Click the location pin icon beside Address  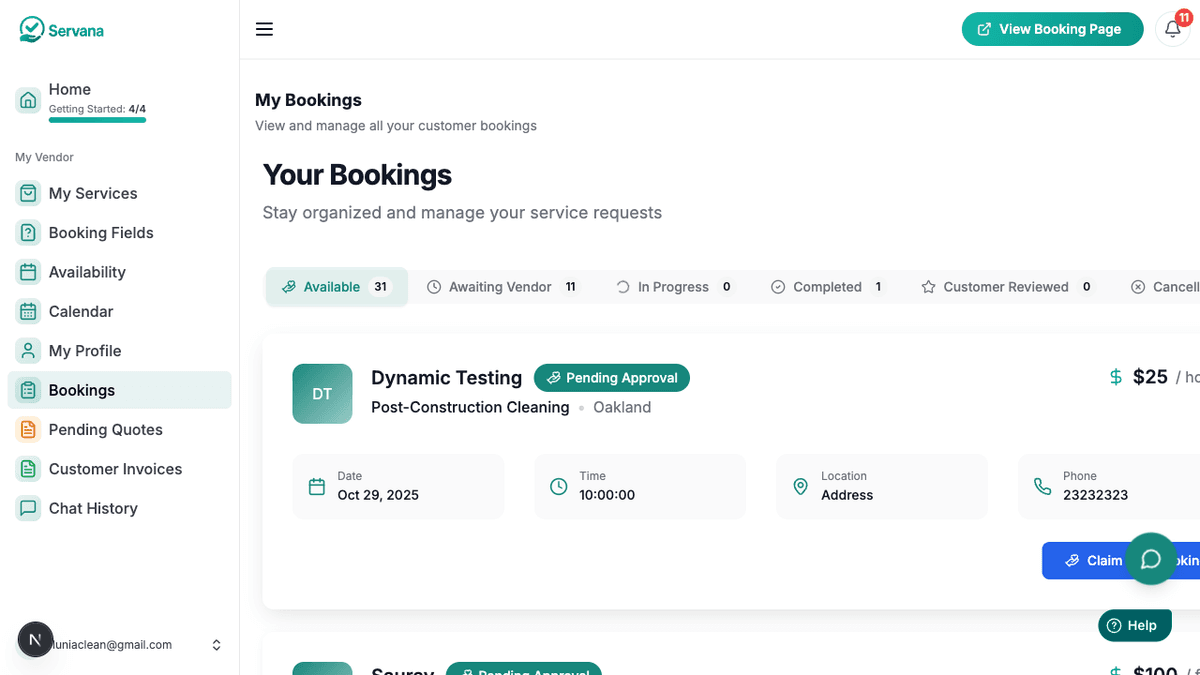tap(800, 487)
